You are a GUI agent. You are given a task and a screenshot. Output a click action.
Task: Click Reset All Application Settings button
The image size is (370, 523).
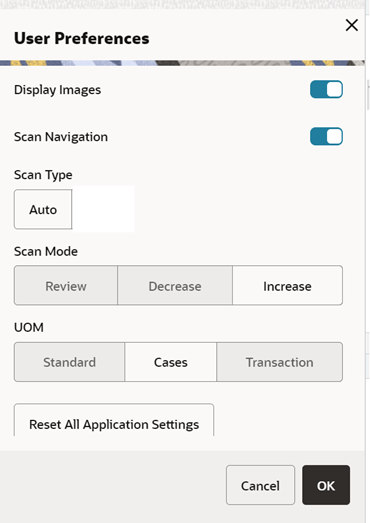tap(114, 421)
